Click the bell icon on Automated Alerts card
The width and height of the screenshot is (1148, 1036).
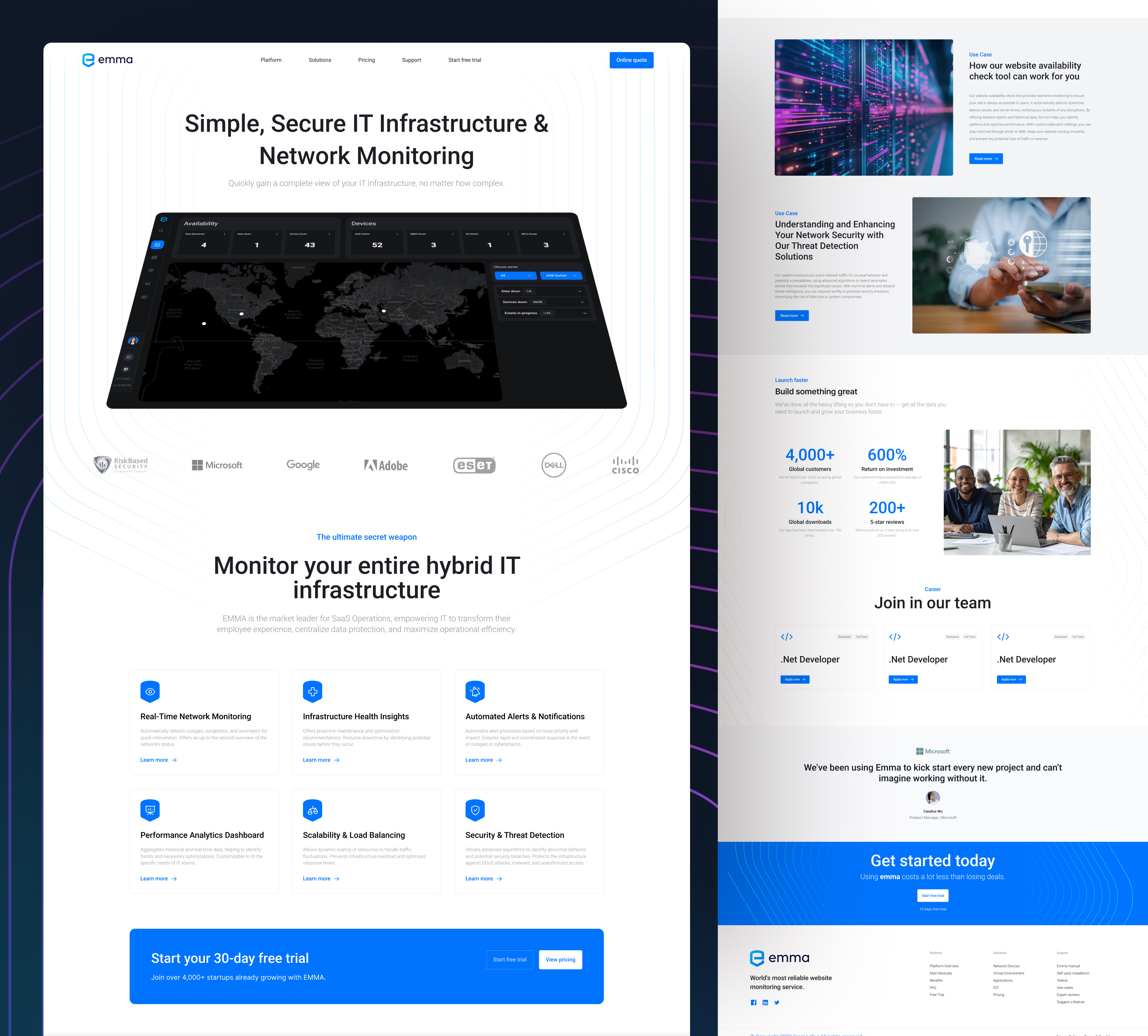pyautogui.click(x=475, y=692)
